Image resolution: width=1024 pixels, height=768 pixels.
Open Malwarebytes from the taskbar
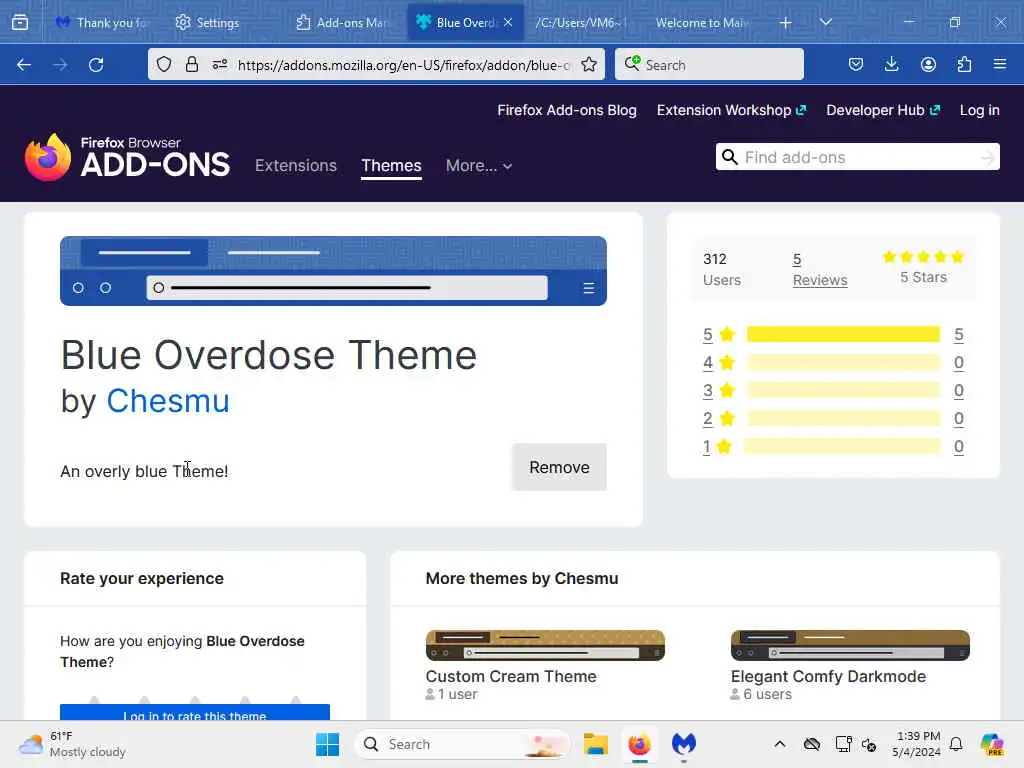tap(684, 744)
